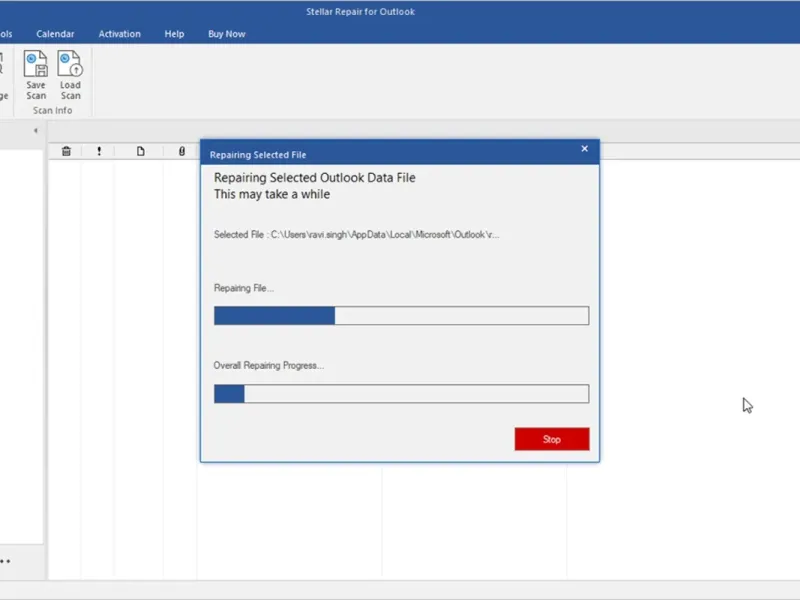Click the attachment paperclip column icon
Image resolution: width=800 pixels, height=600 pixels.
pos(182,151)
